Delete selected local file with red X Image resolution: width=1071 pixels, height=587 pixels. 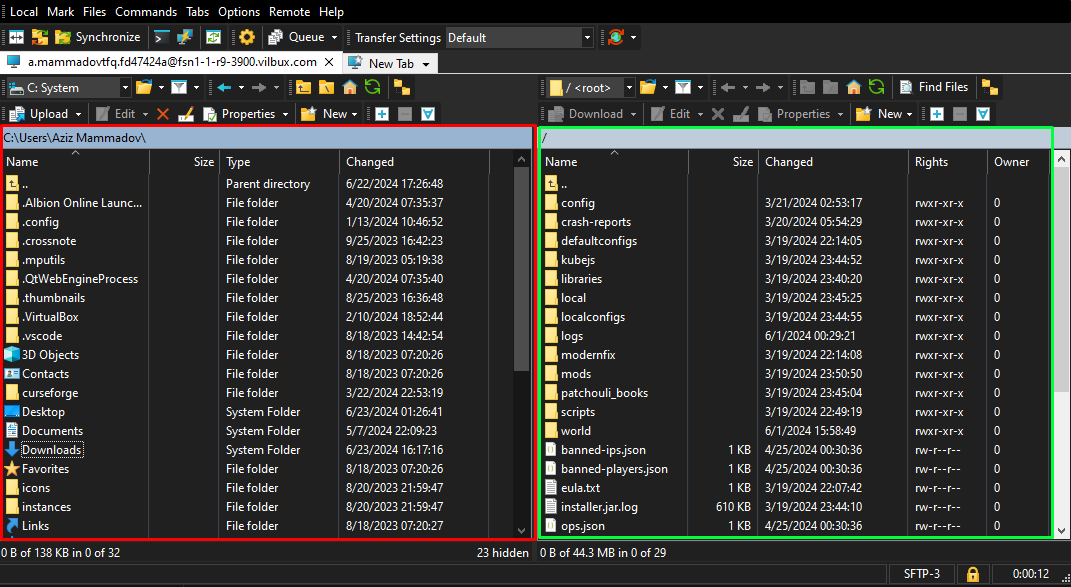[x=163, y=114]
